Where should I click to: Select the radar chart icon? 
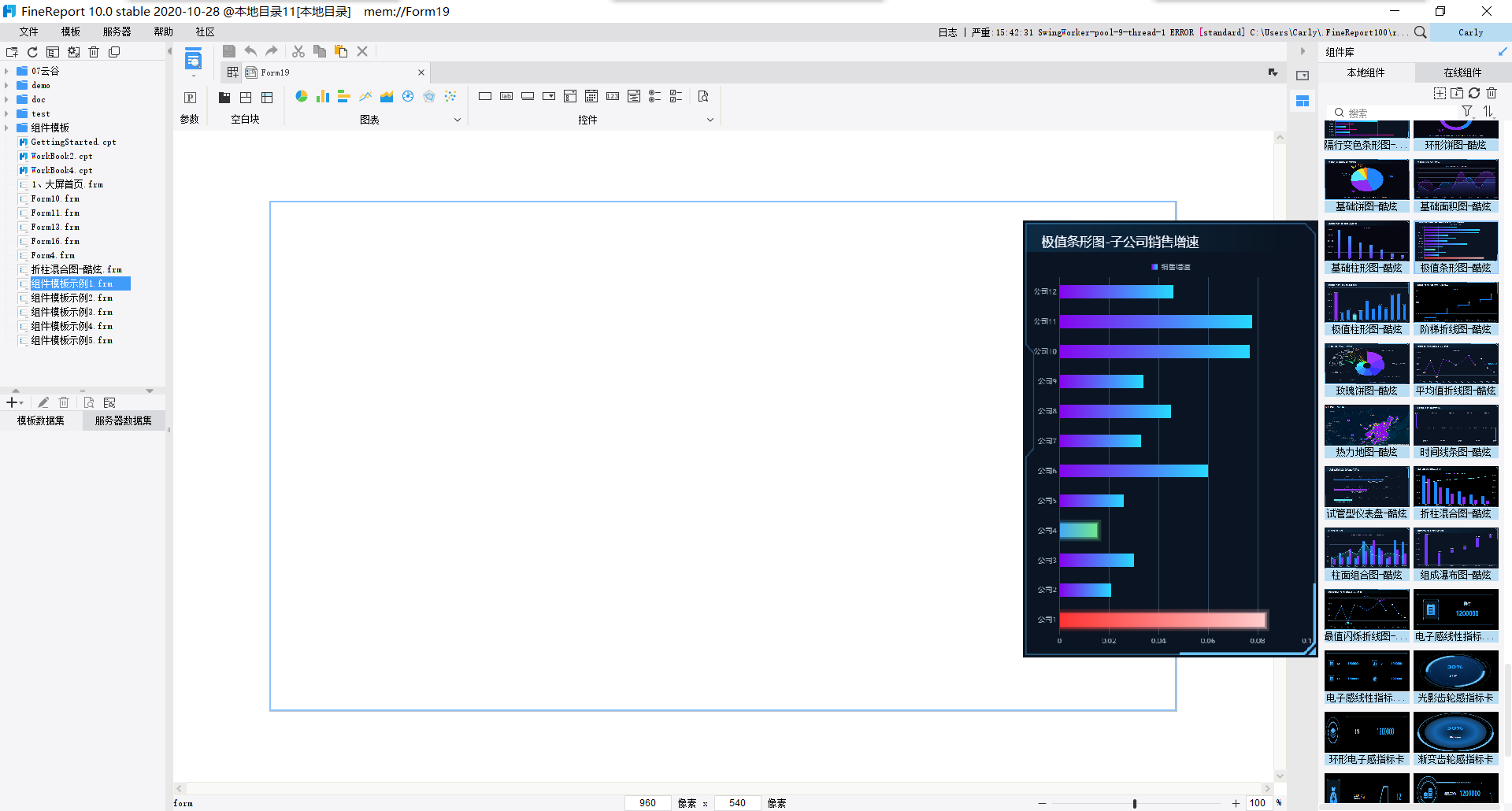pos(429,96)
